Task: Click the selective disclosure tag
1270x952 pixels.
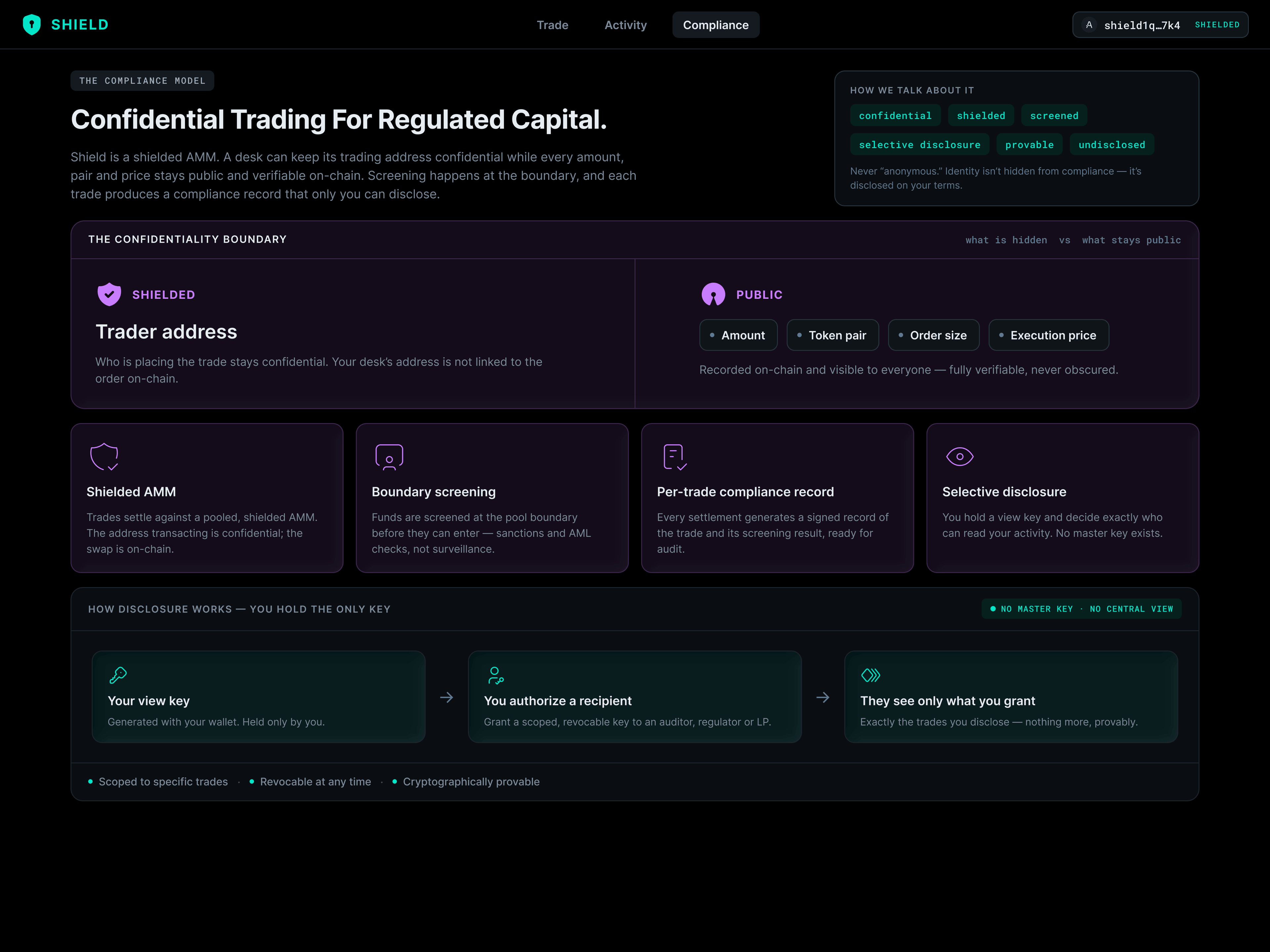Action: (919, 144)
